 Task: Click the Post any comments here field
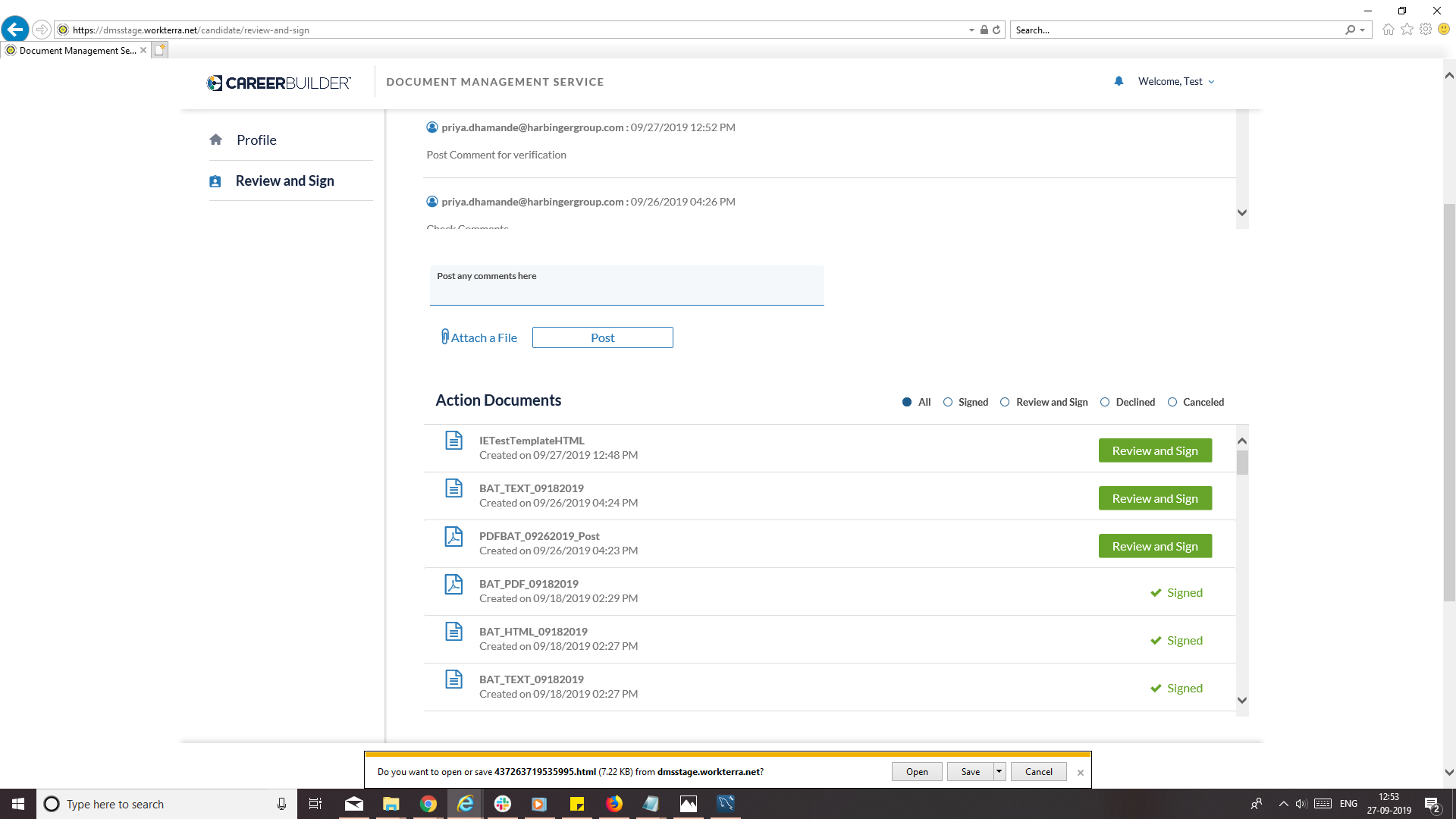pyautogui.click(x=626, y=285)
